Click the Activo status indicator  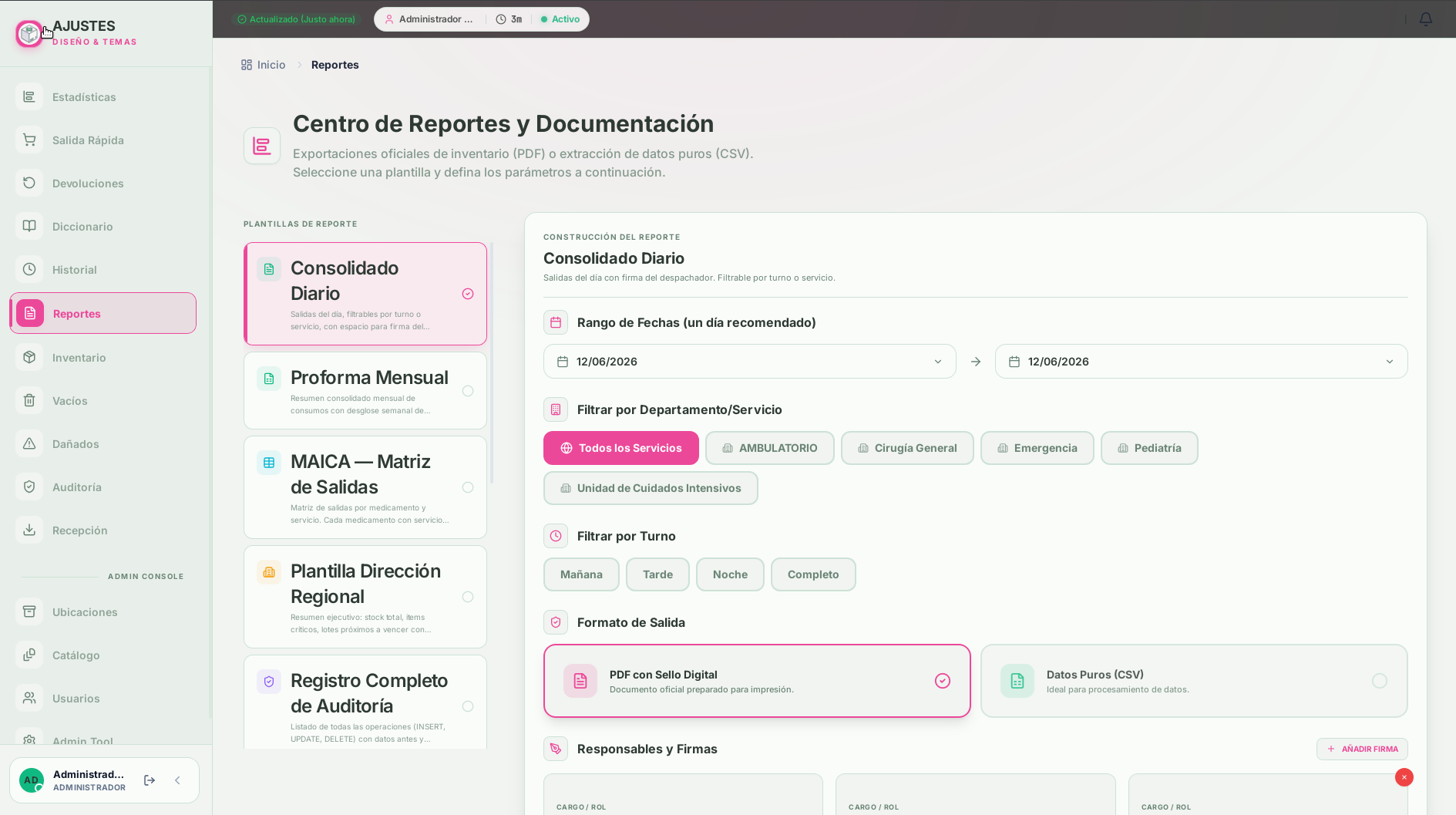tap(560, 19)
